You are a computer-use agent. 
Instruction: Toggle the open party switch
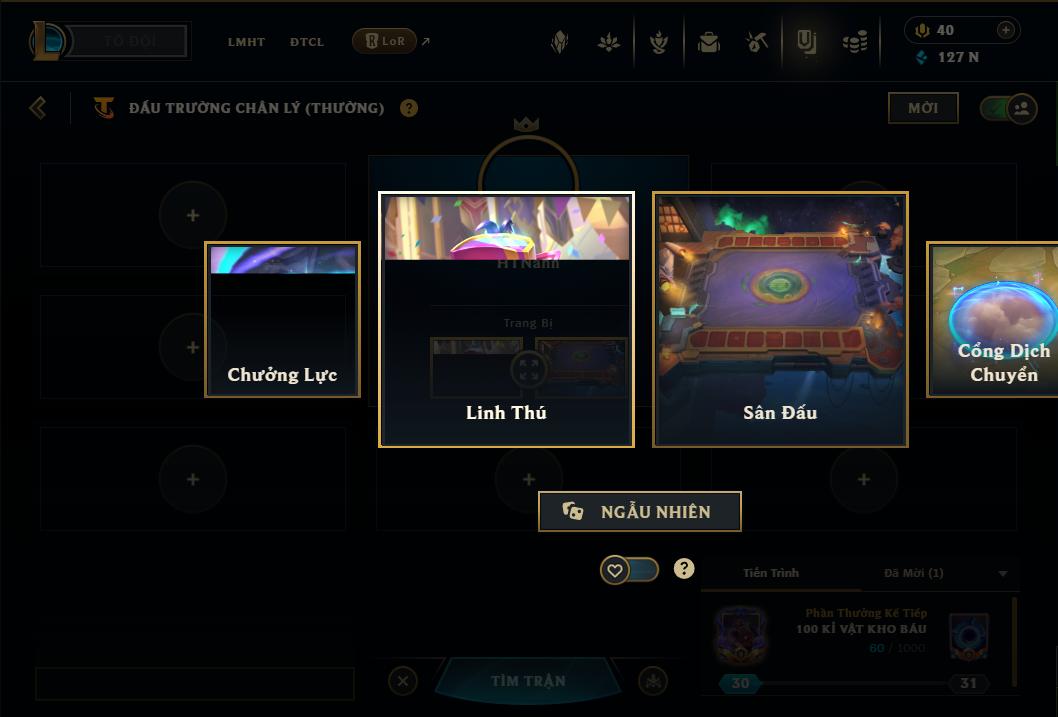coord(1008,108)
